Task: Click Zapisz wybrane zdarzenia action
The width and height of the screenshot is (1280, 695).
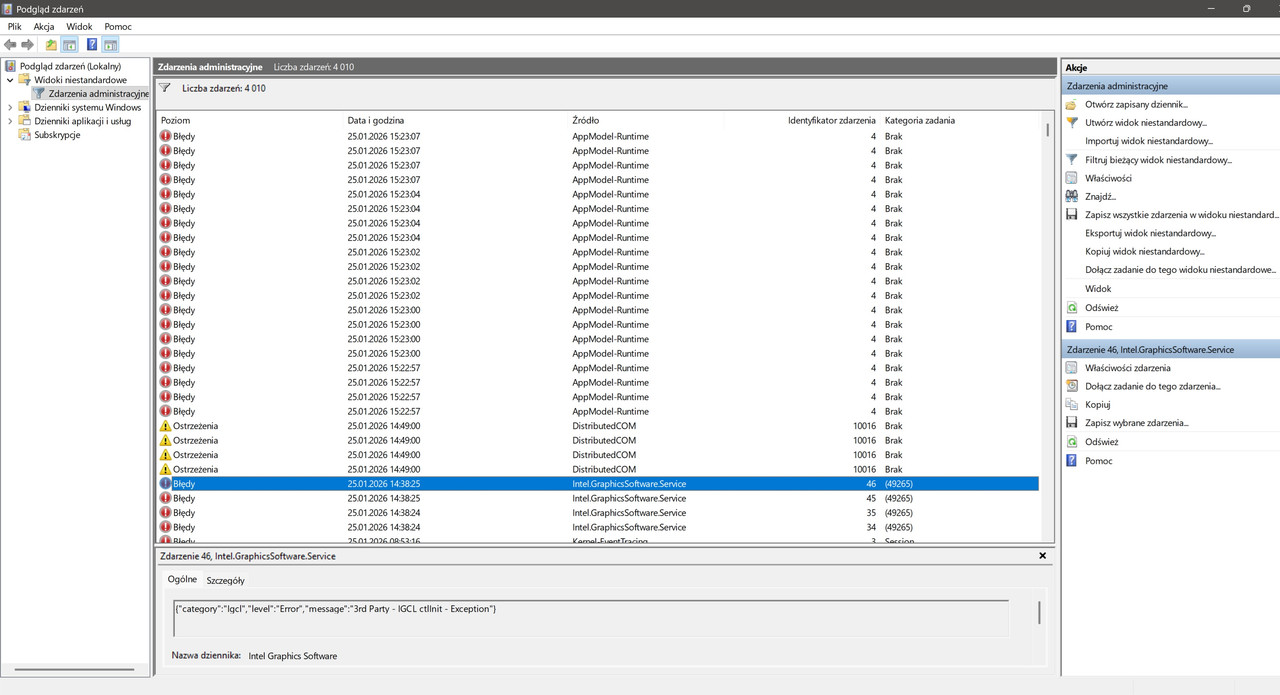Action: click(x=1136, y=423)
